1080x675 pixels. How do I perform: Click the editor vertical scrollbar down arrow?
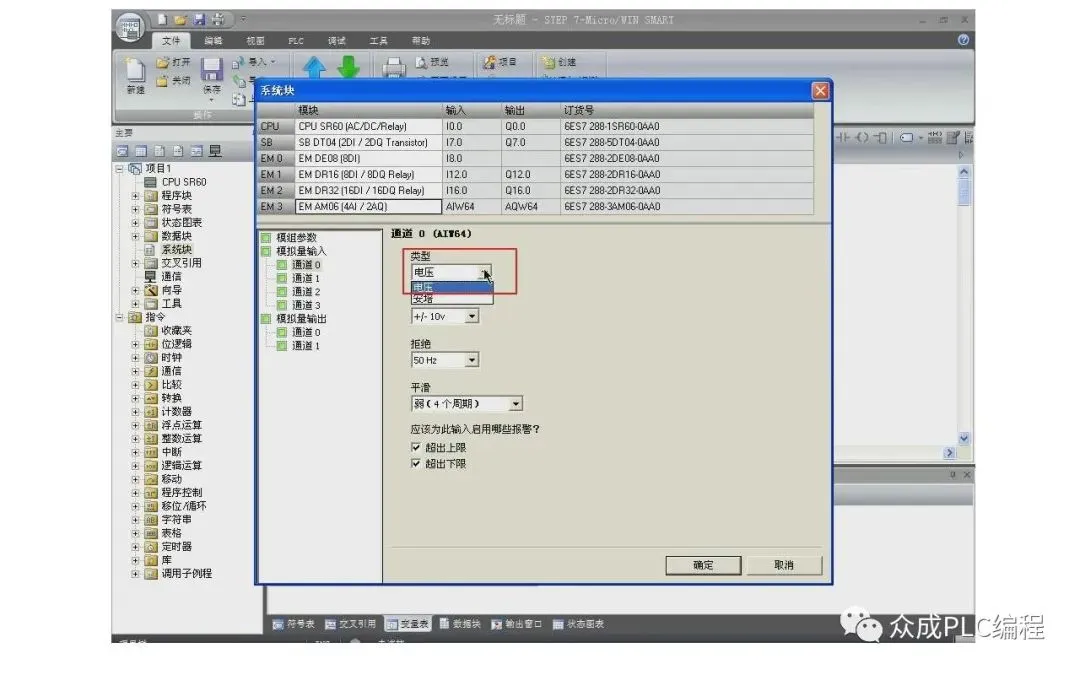(x=964, y=438)
